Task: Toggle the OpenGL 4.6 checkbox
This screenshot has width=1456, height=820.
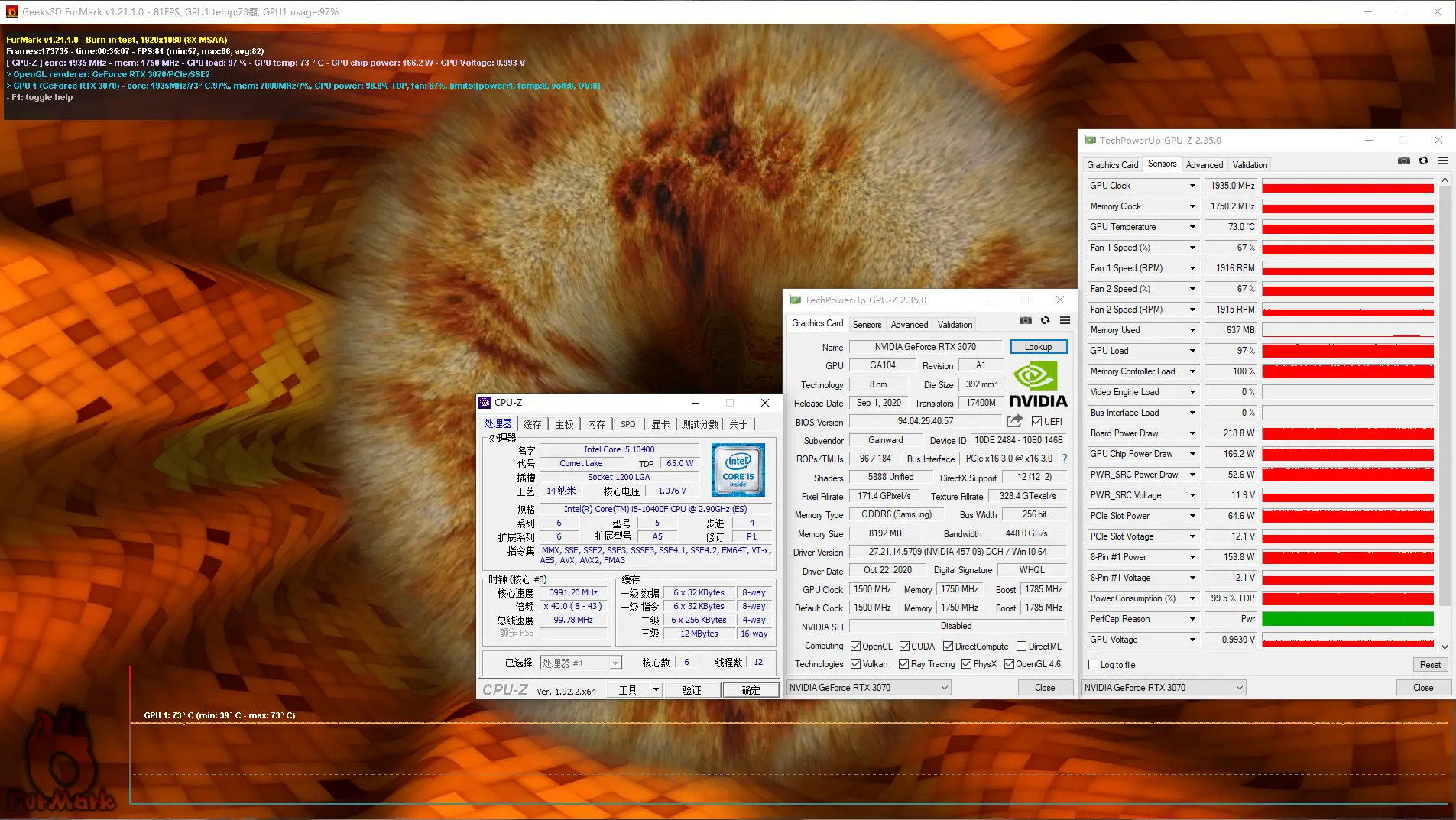Action: click(x=1009, y=664)
